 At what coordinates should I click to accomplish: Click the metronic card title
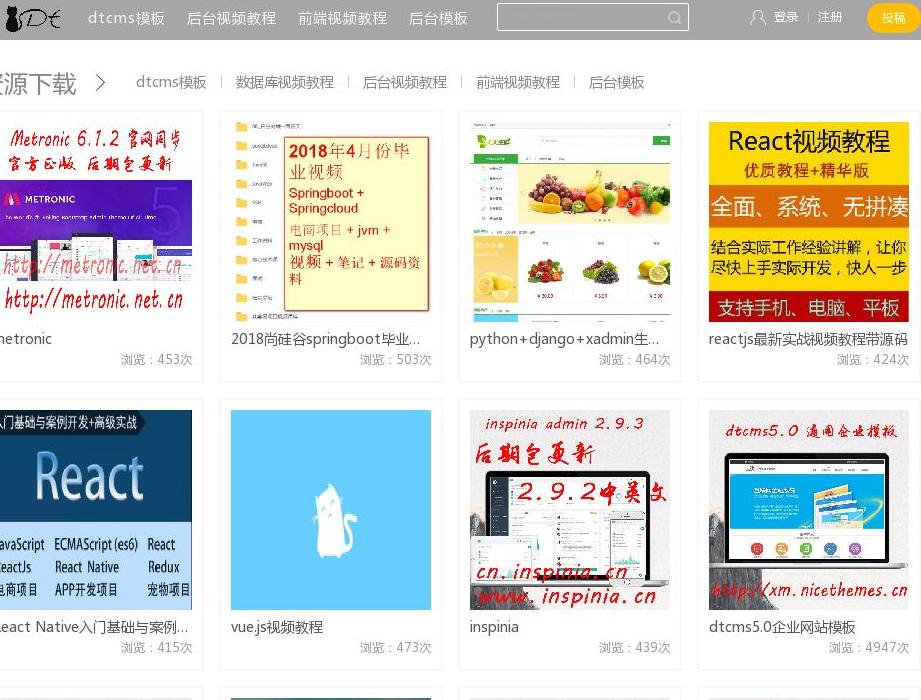point(26,339)
